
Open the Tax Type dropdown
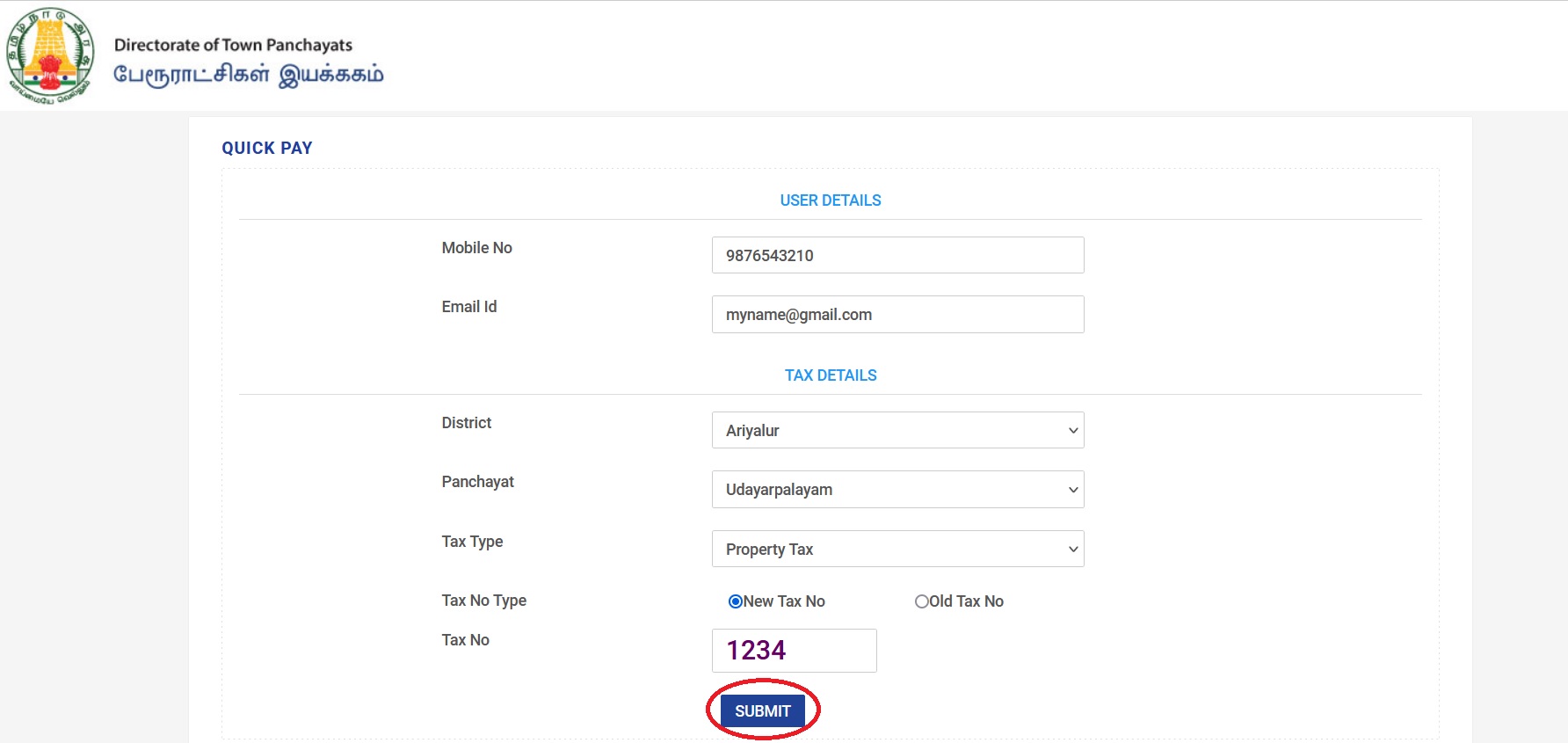tap(897, 550)
